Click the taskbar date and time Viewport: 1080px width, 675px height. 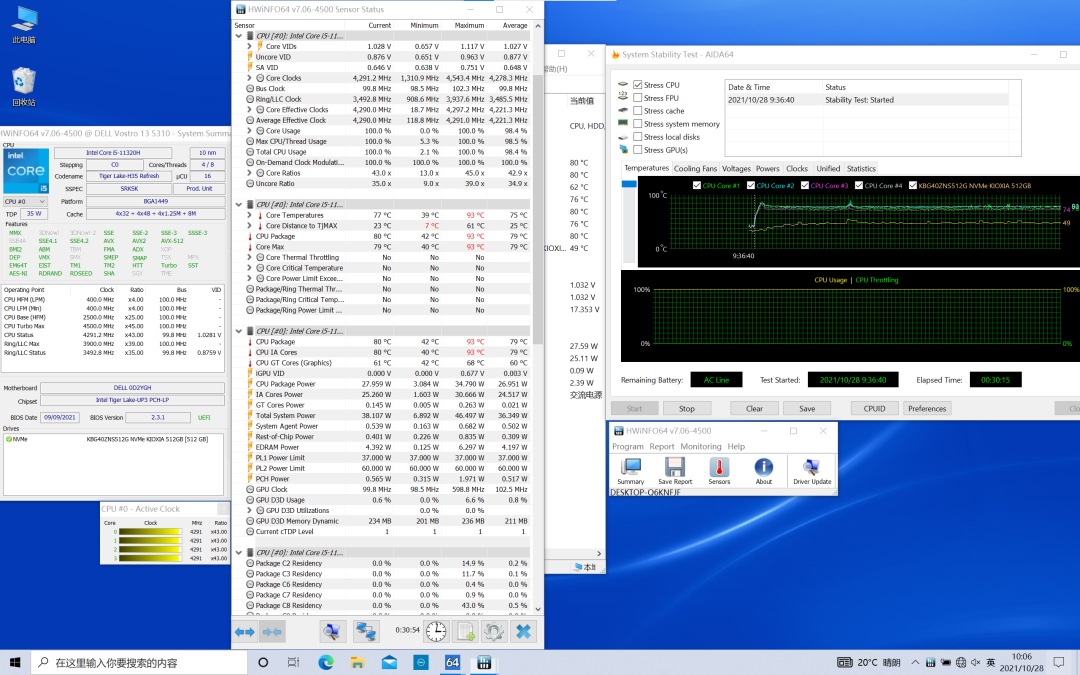pos(1021,663)
